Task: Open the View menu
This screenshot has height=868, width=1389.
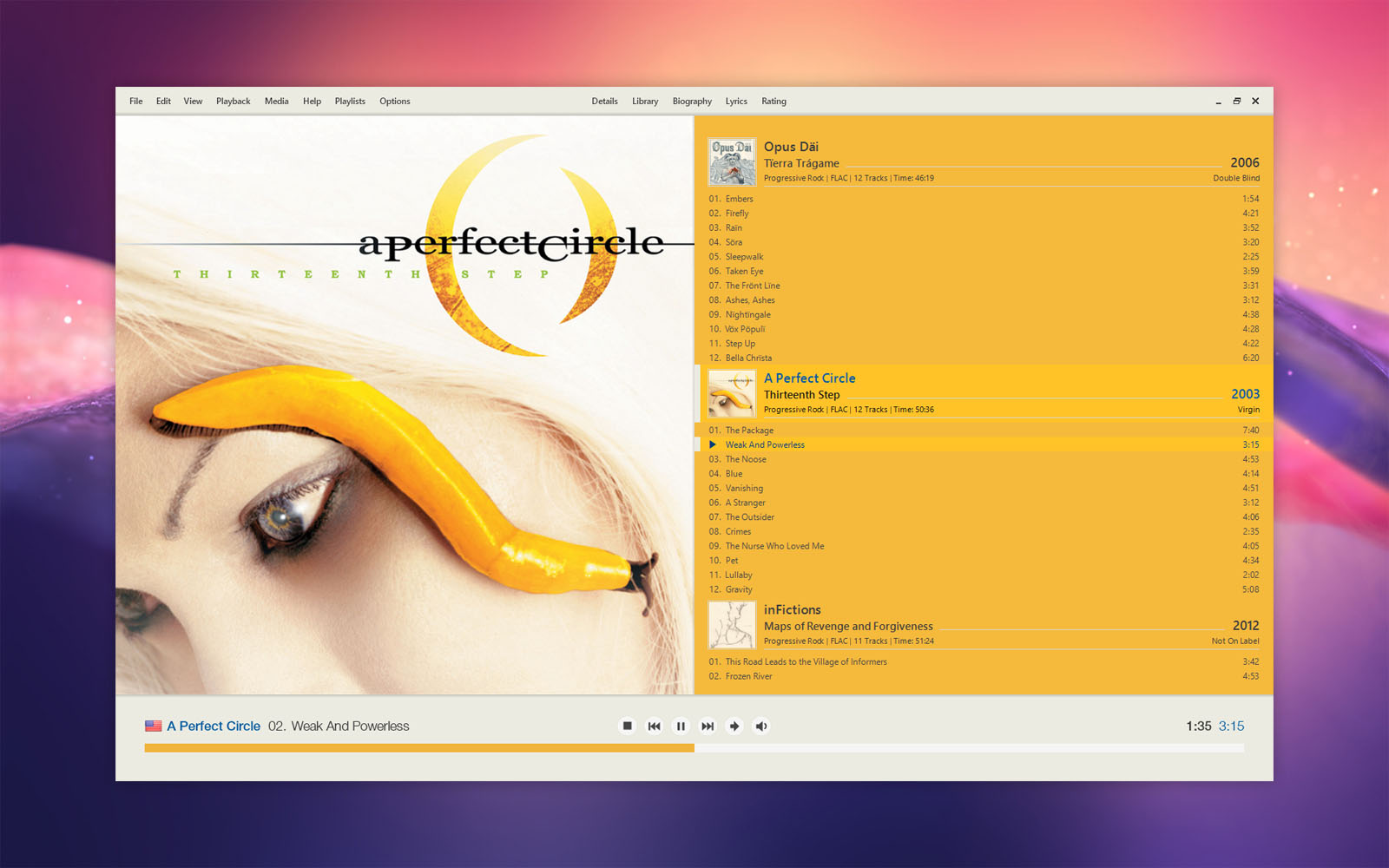Action: point(193,101)
